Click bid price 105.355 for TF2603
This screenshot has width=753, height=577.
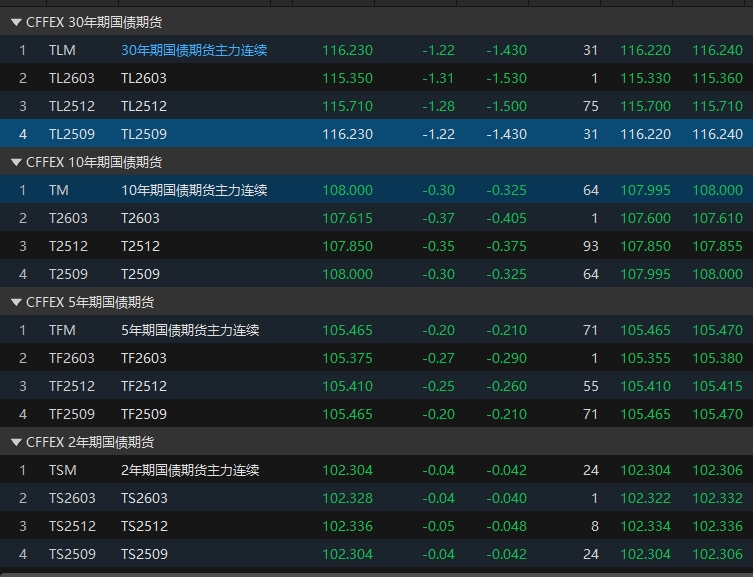(645, 358)
